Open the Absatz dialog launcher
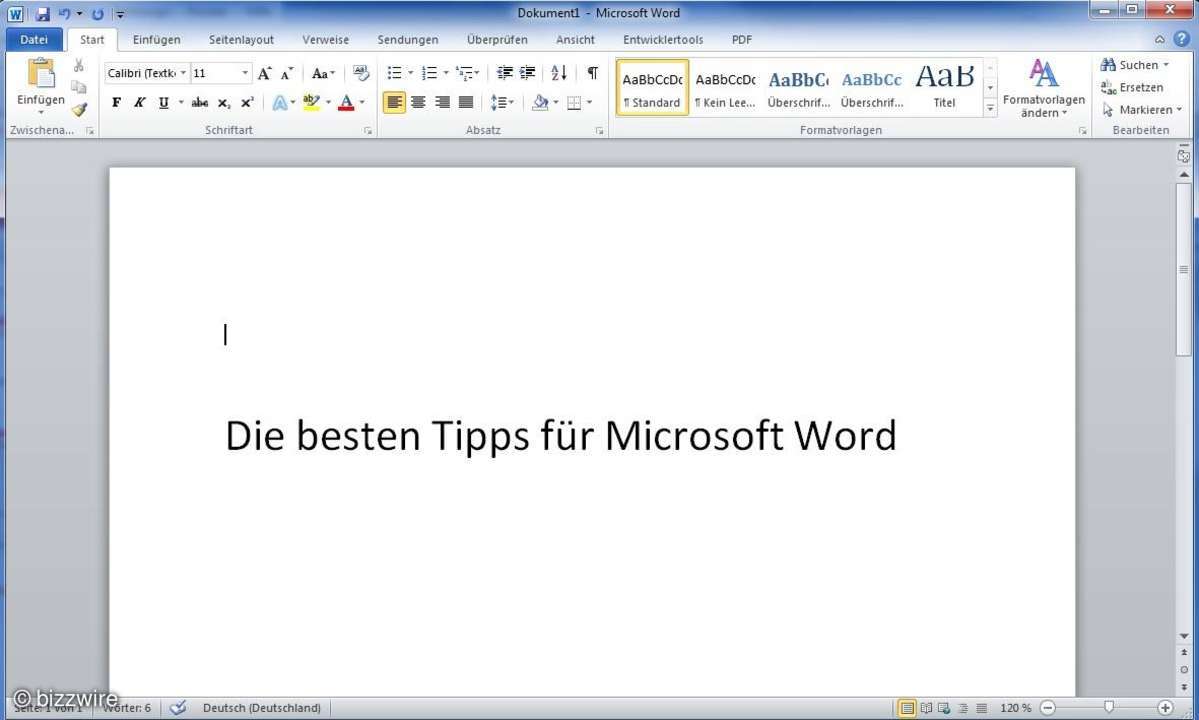Image resolution: width=1199 pixels, height=720 pixels. point(600,131)
